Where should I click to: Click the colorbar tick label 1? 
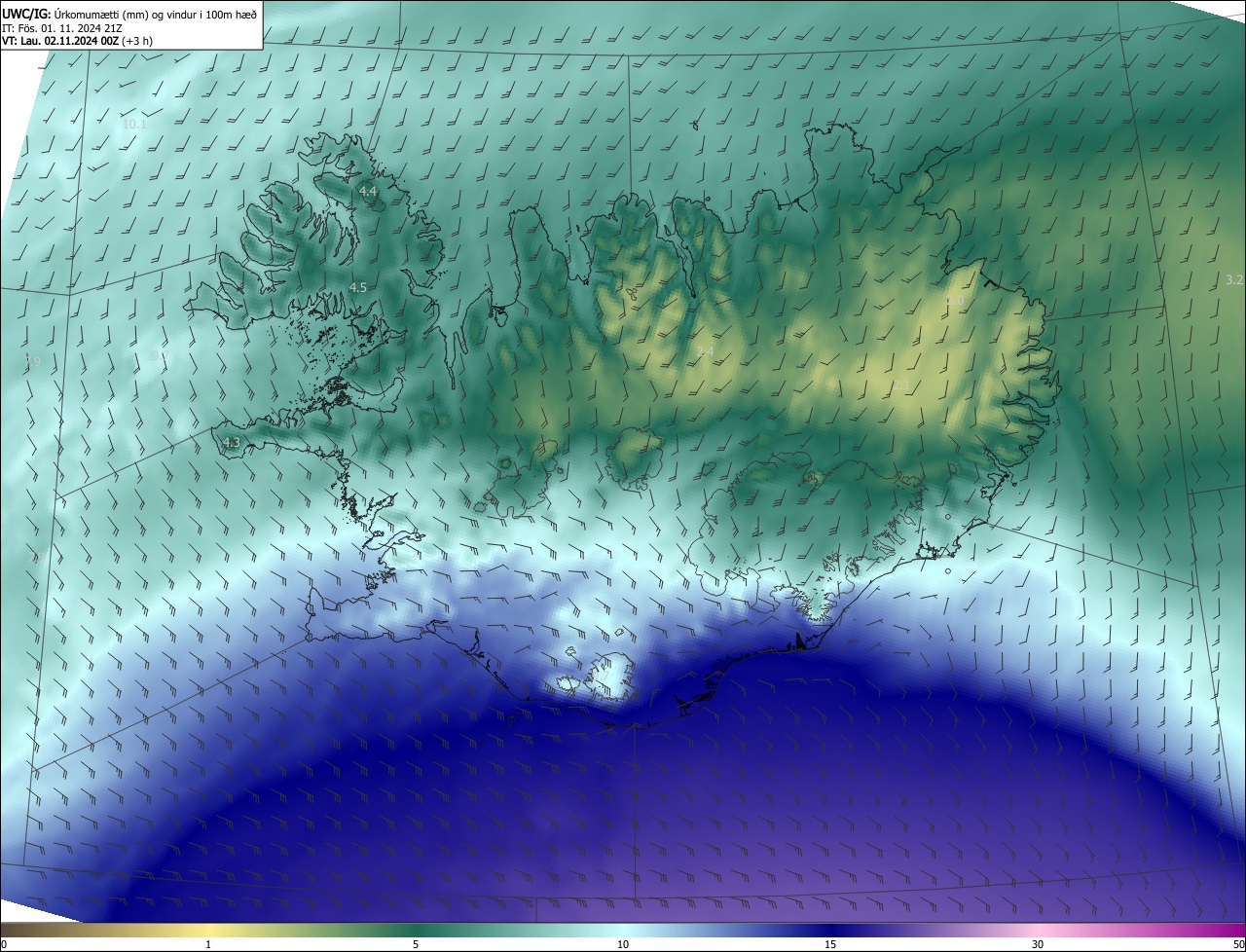point(208,944)
